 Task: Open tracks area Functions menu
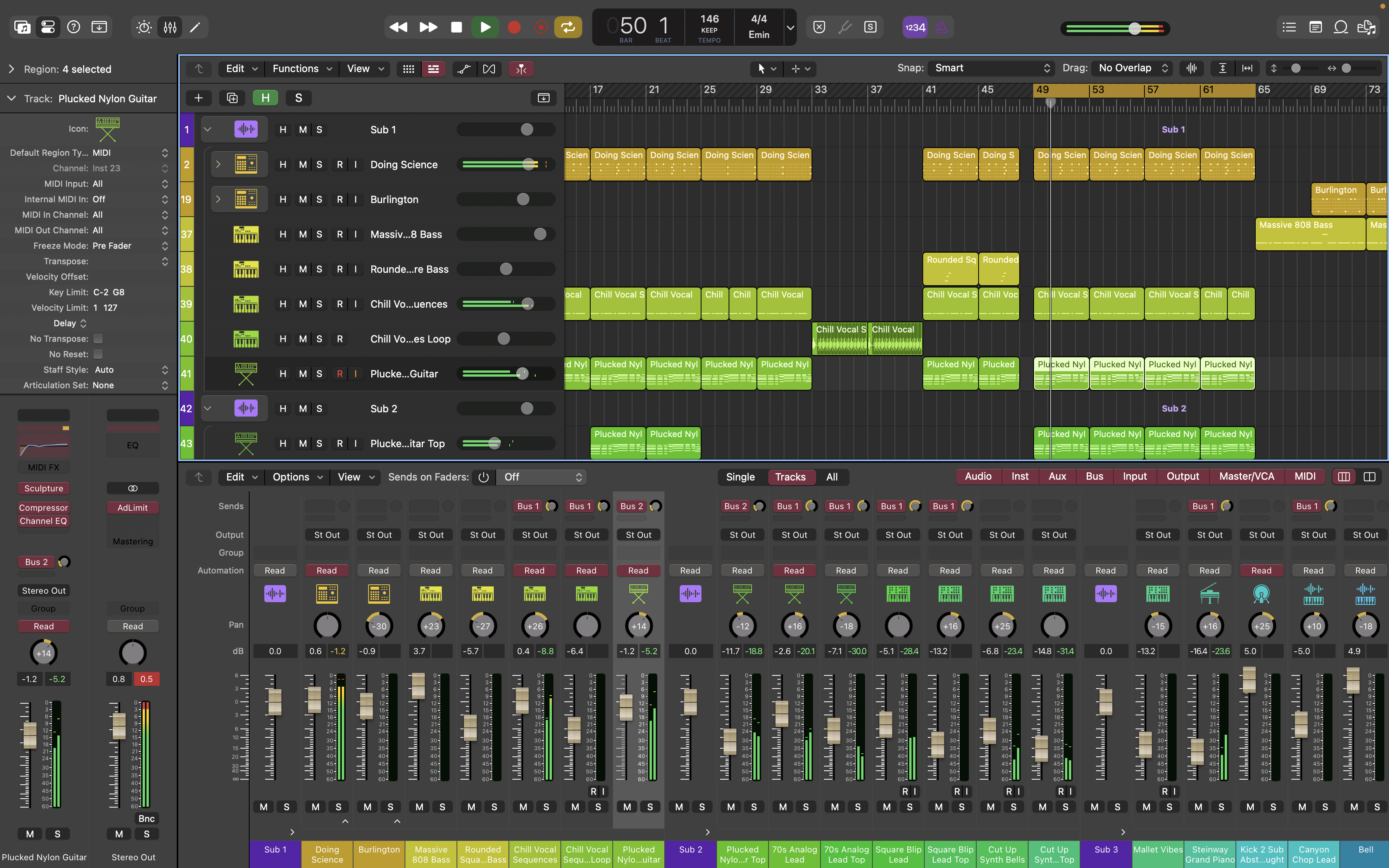click(302, 69)
